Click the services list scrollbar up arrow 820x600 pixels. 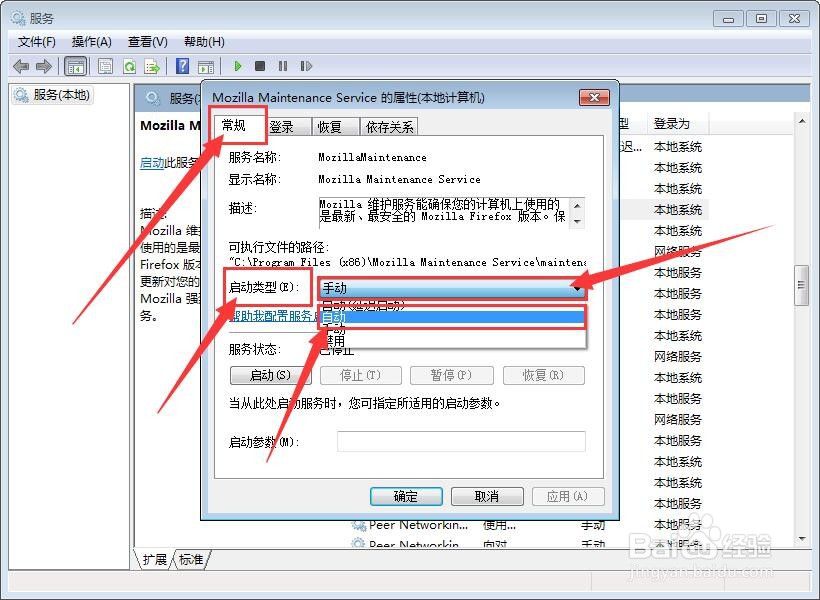click(802, 121)
